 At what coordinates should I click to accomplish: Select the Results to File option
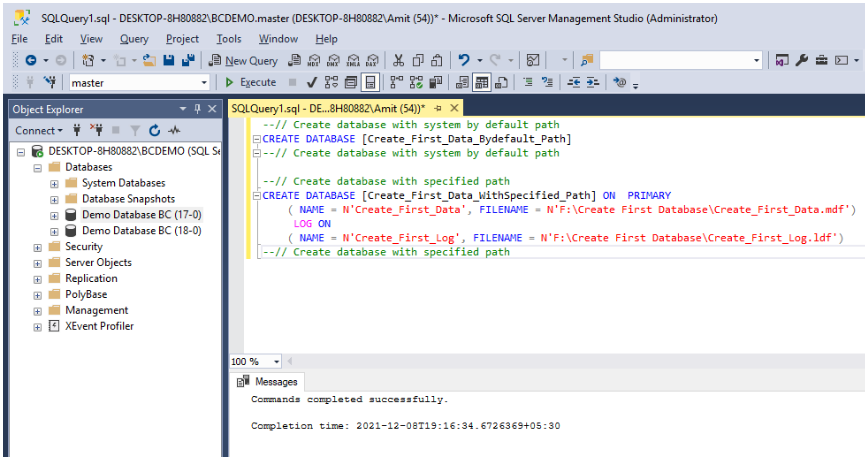coord(501,82)
